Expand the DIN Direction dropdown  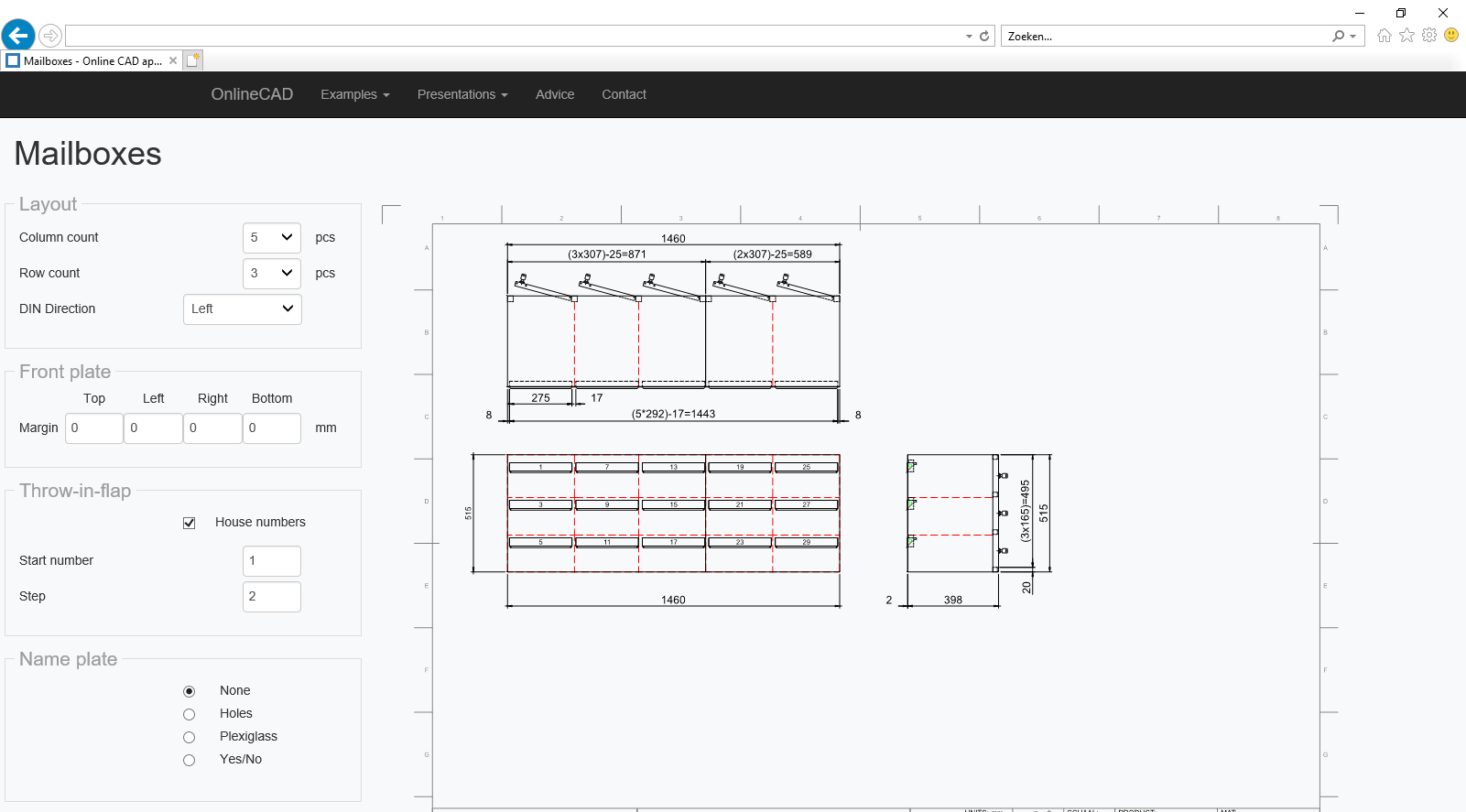pyautogui.click(x=243, y=309)
